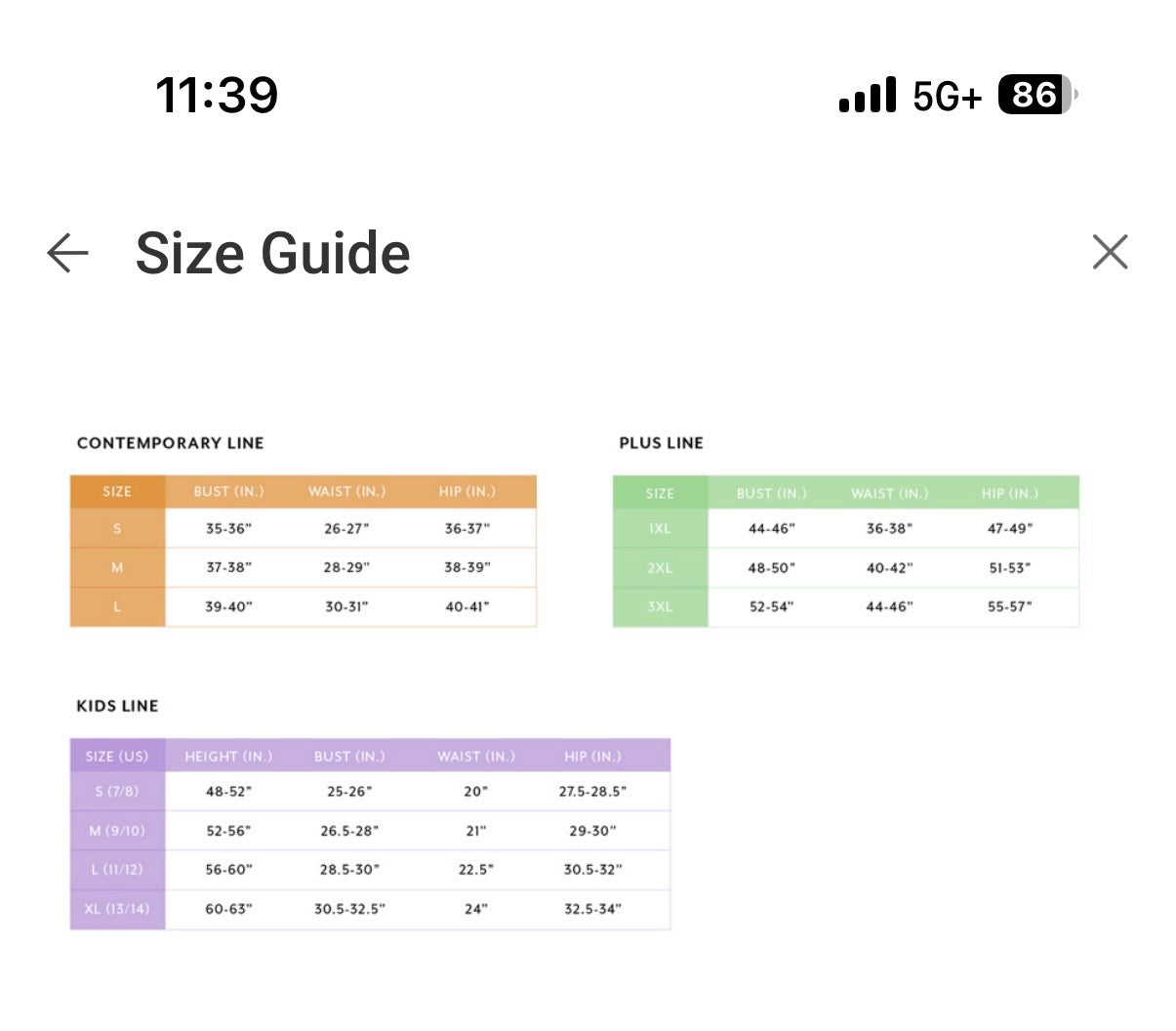Select the green SIZE header cell
The image size is (1176, 1031).
pos(660,493)
